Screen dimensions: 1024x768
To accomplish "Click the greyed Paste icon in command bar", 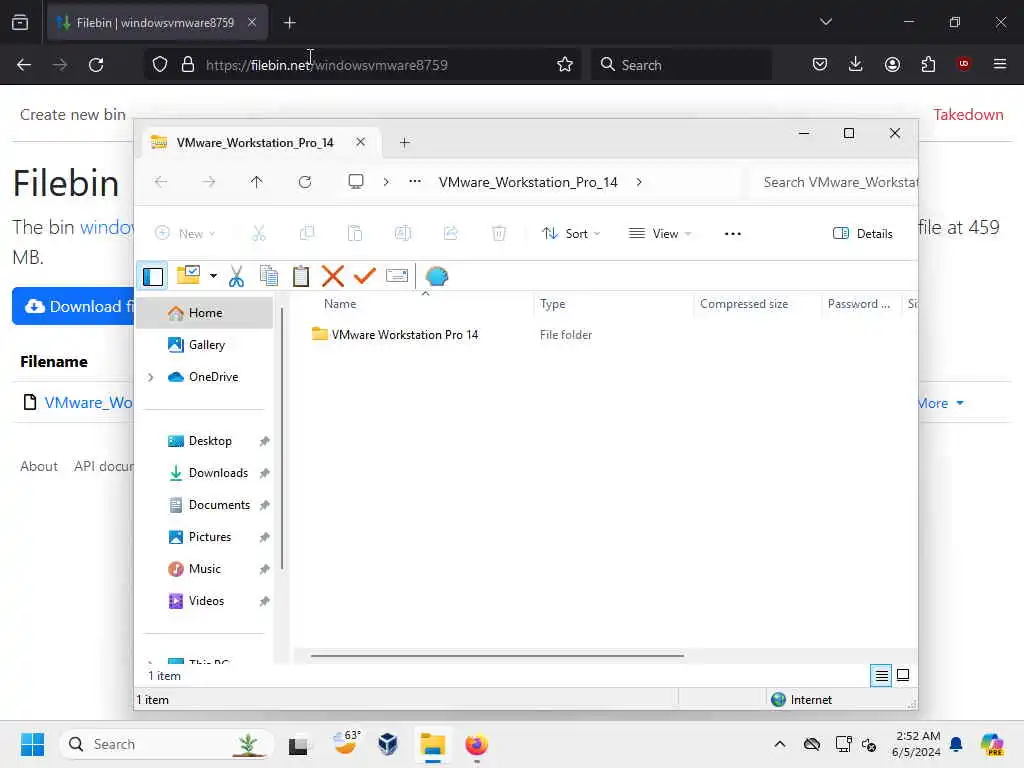I will click(355, 233).
